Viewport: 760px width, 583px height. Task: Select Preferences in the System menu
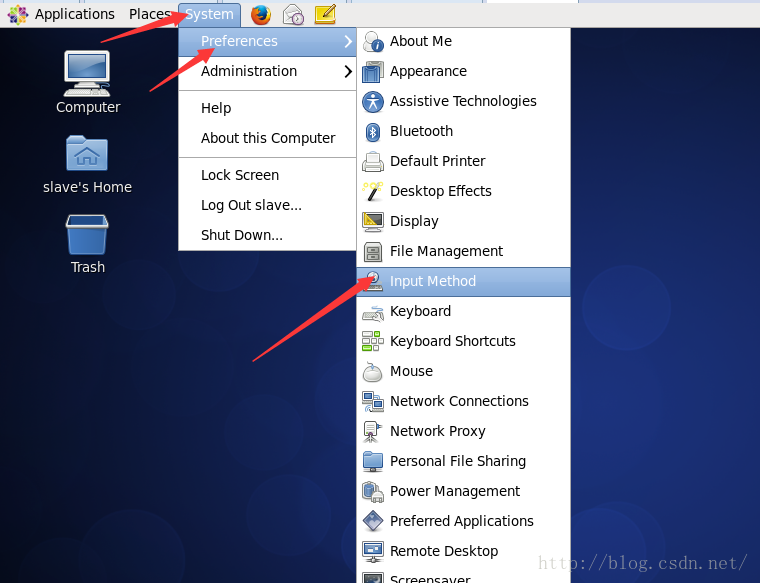[268, 42]
